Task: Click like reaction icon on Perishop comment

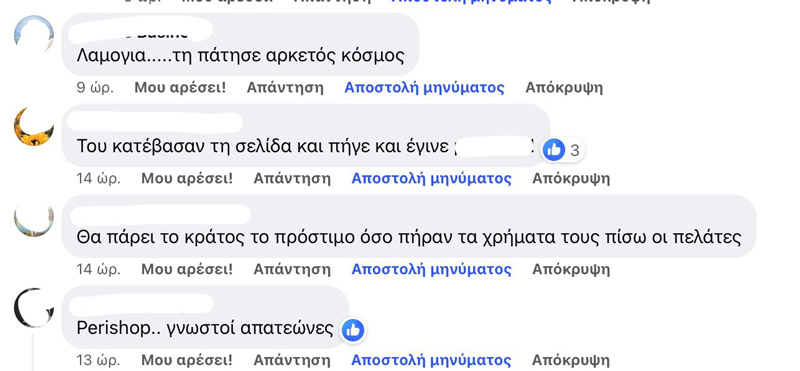Action: coord(353,330)
